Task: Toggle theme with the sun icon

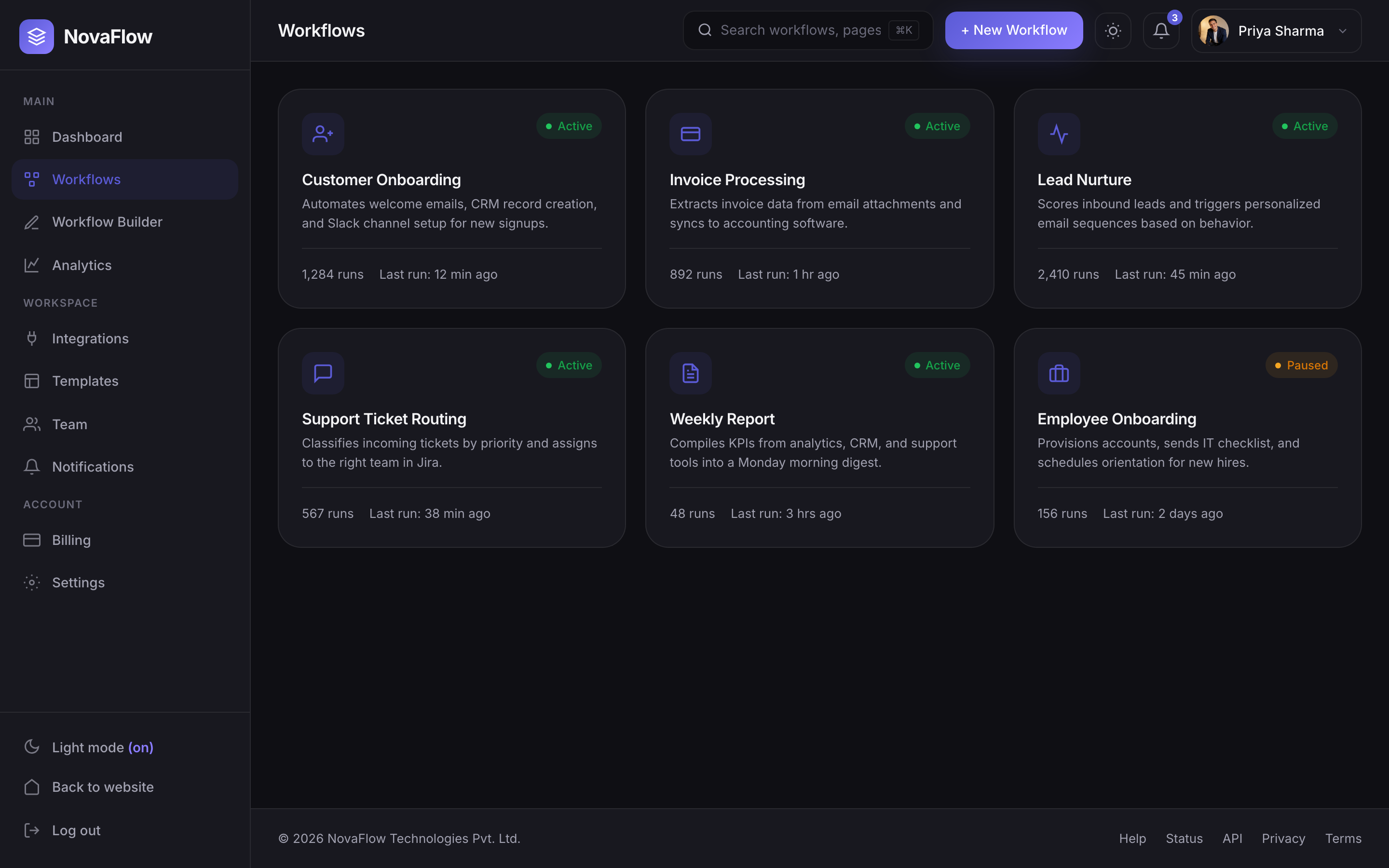Action: click(1112, 30)
